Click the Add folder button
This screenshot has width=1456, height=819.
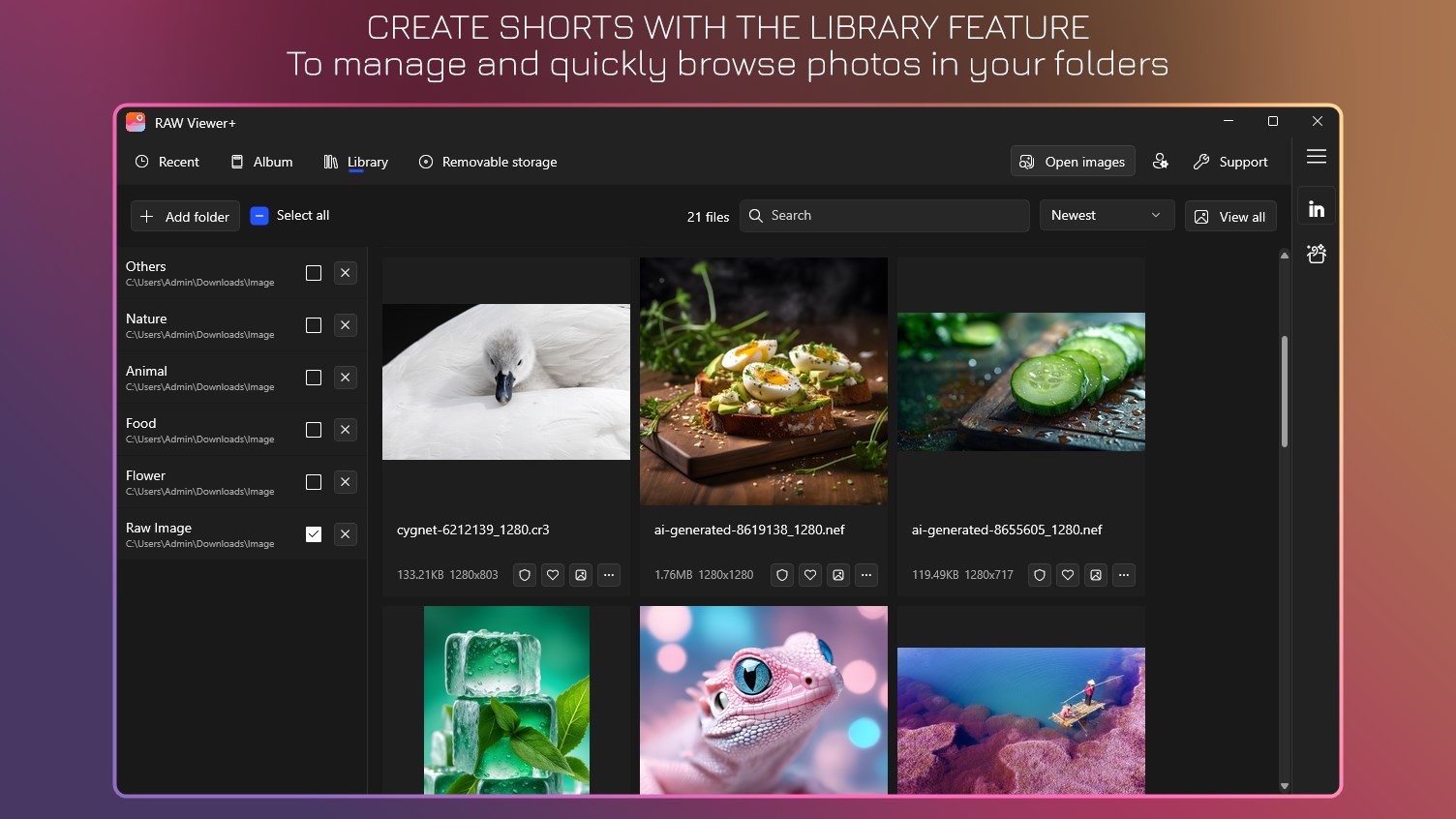185,216
